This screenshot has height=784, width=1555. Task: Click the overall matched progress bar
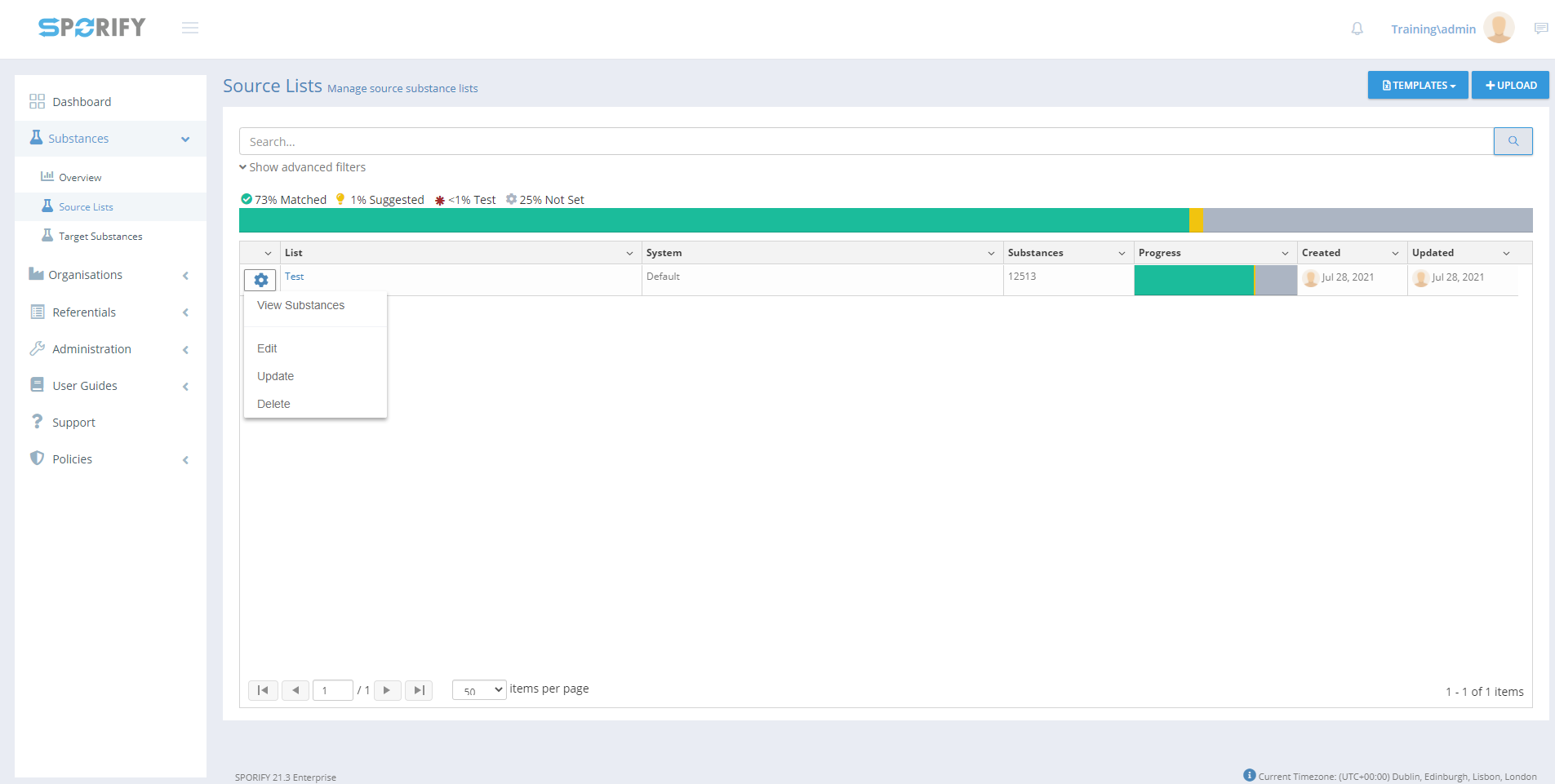tap(713, 220)
